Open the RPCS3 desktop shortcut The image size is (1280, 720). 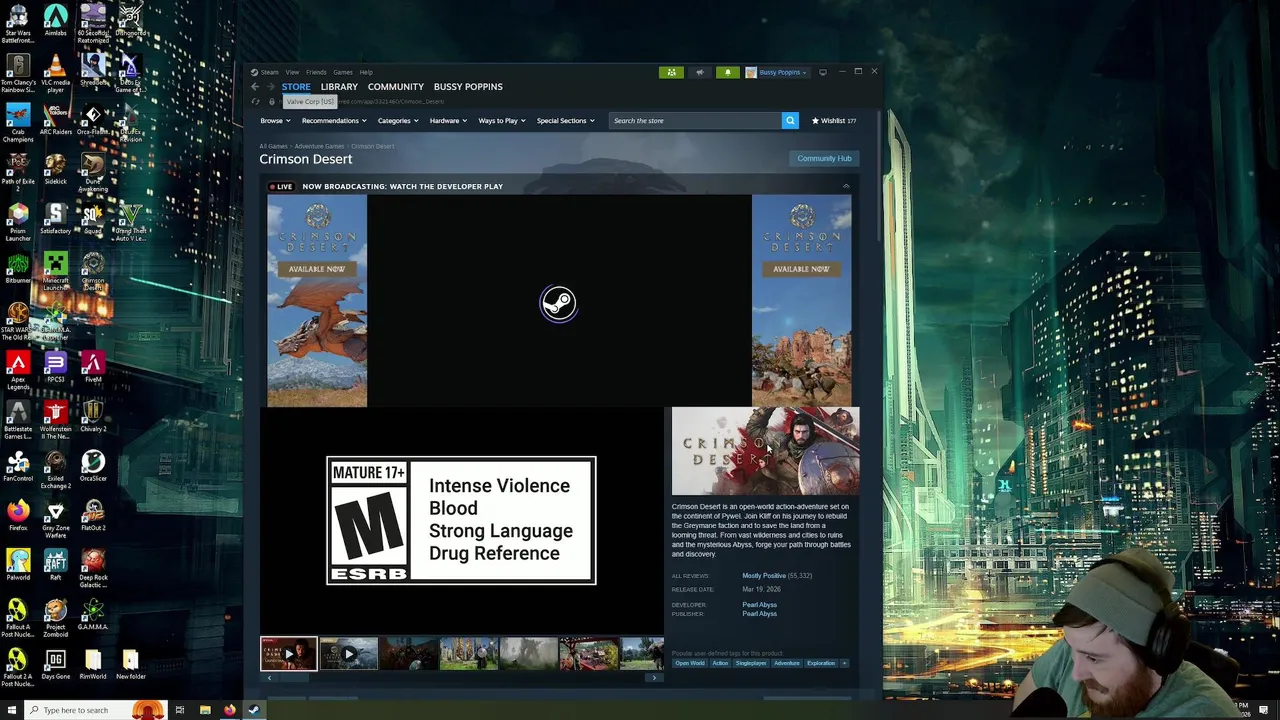coord(56,367)
